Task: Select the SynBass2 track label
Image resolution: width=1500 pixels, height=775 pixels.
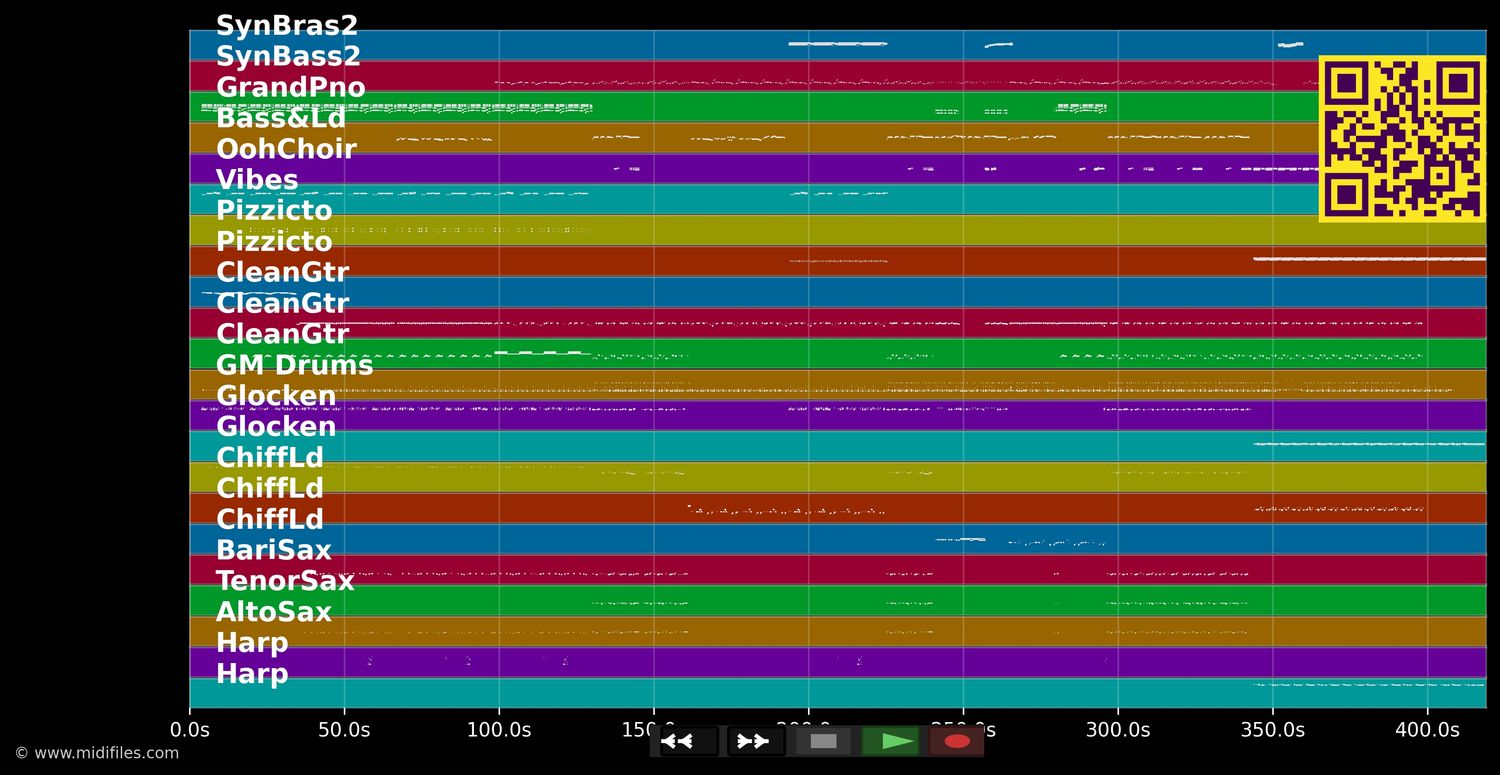Action: click(288, 57)
